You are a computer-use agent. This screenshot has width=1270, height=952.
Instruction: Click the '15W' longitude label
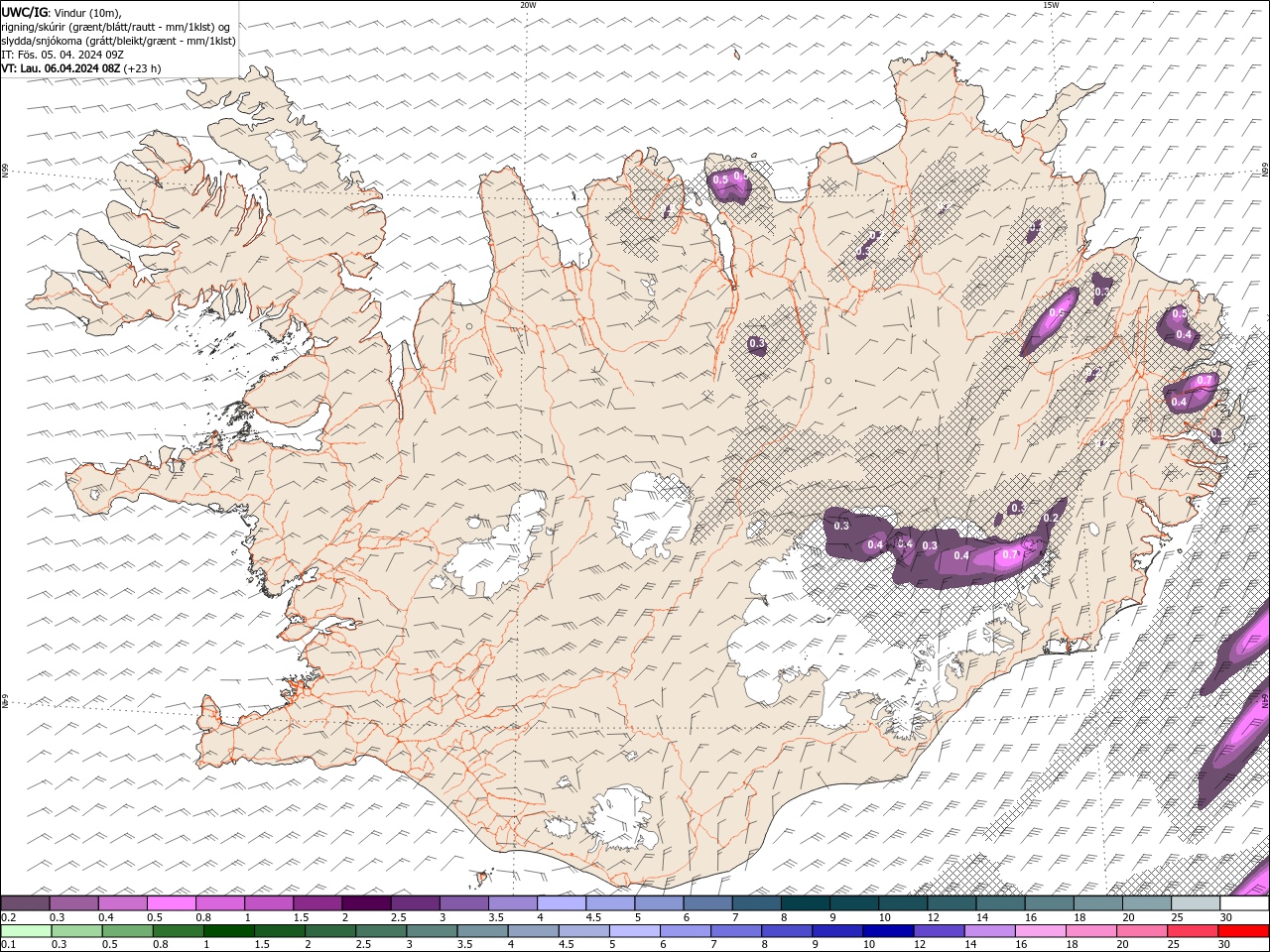[x=1051, y=5]
